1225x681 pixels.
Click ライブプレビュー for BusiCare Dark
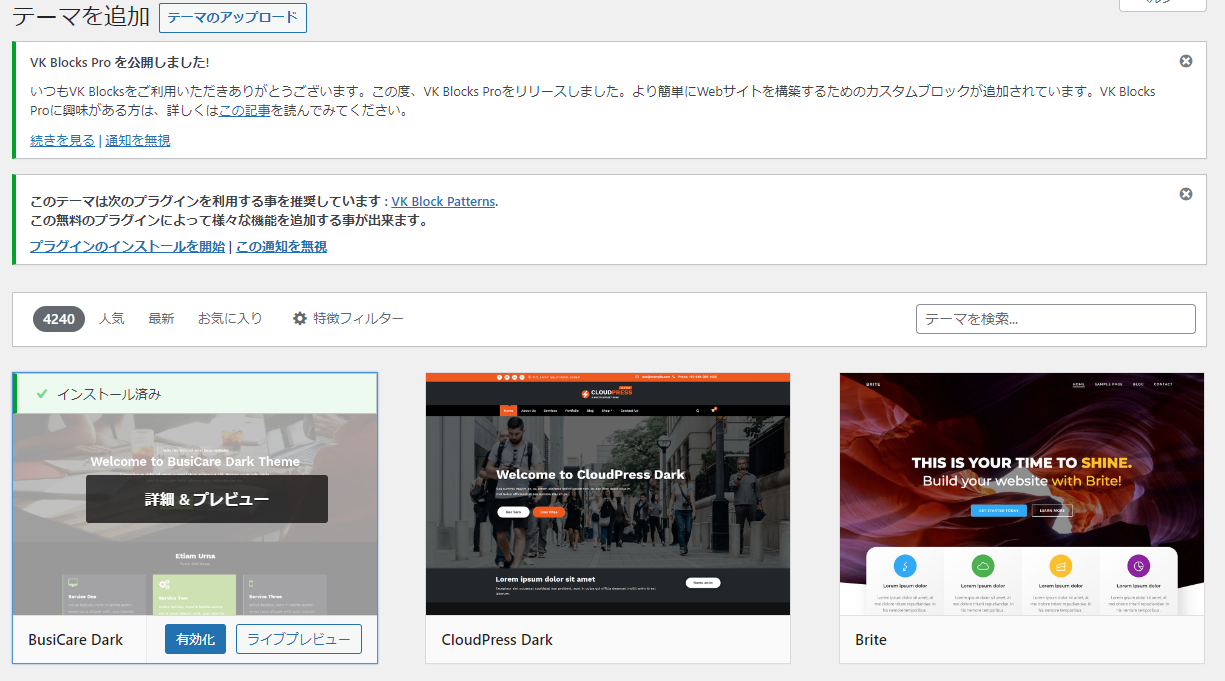click(x=299, y=639)
